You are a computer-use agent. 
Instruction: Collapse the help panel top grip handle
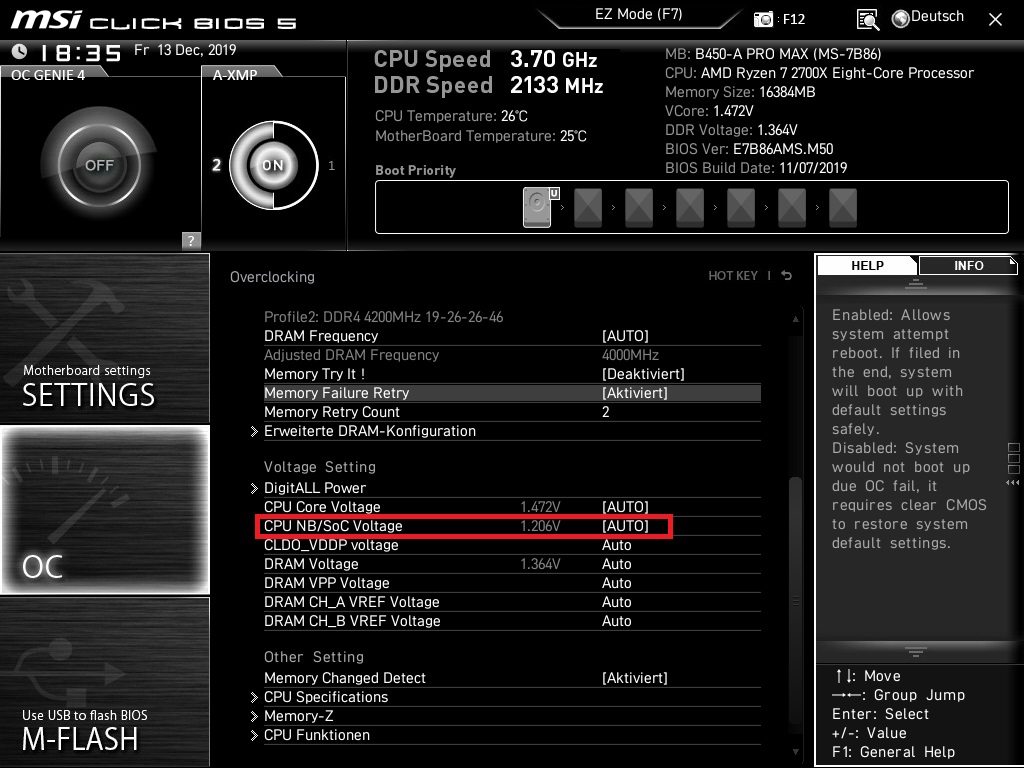tap(916, 283)
